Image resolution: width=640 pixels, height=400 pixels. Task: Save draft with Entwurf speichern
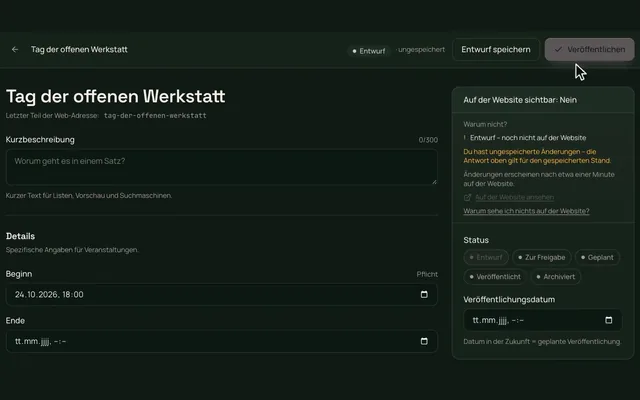[496, 49]
